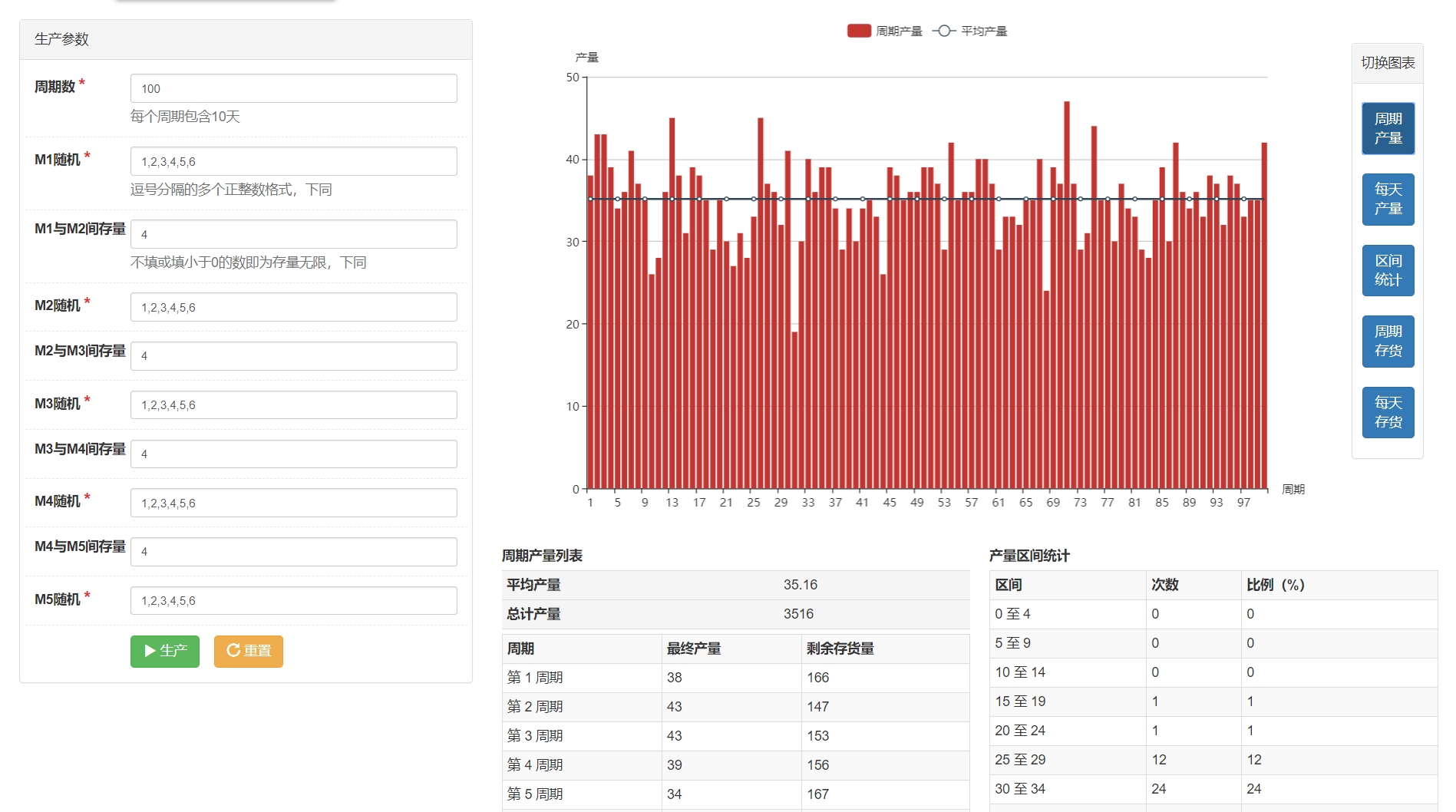1456x812 pixels.
Task: Click remaining stock value 166
Action: (x=817, y=678)
